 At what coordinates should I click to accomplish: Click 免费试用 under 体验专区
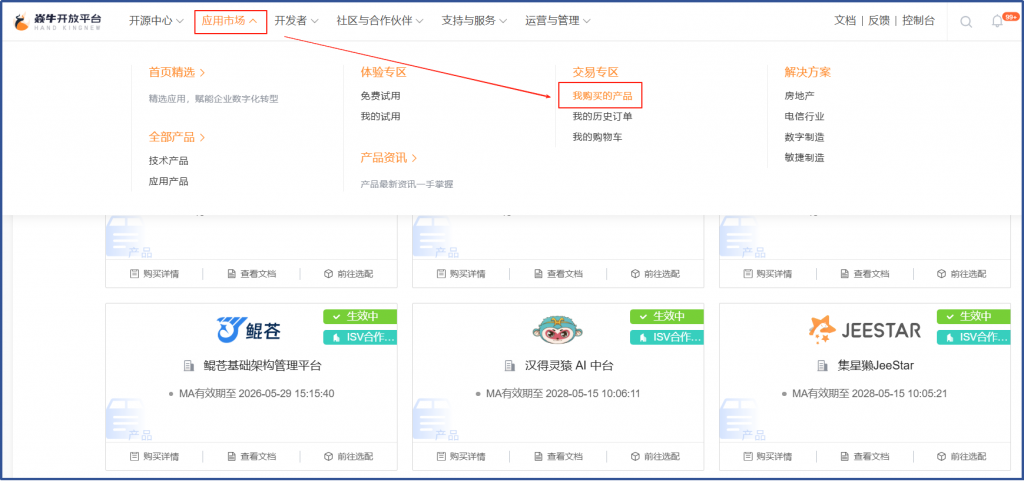[x=380, y=96]
